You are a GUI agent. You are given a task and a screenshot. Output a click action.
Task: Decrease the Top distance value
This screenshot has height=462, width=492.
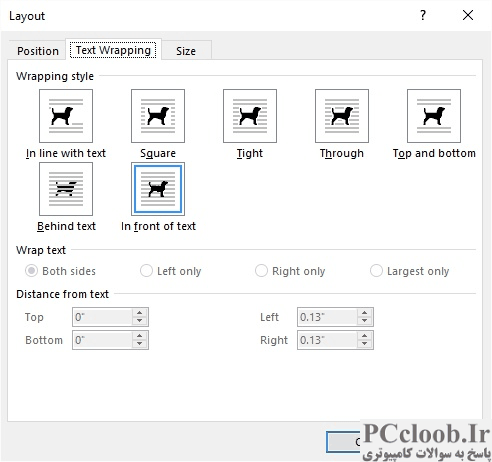(140, 321)
